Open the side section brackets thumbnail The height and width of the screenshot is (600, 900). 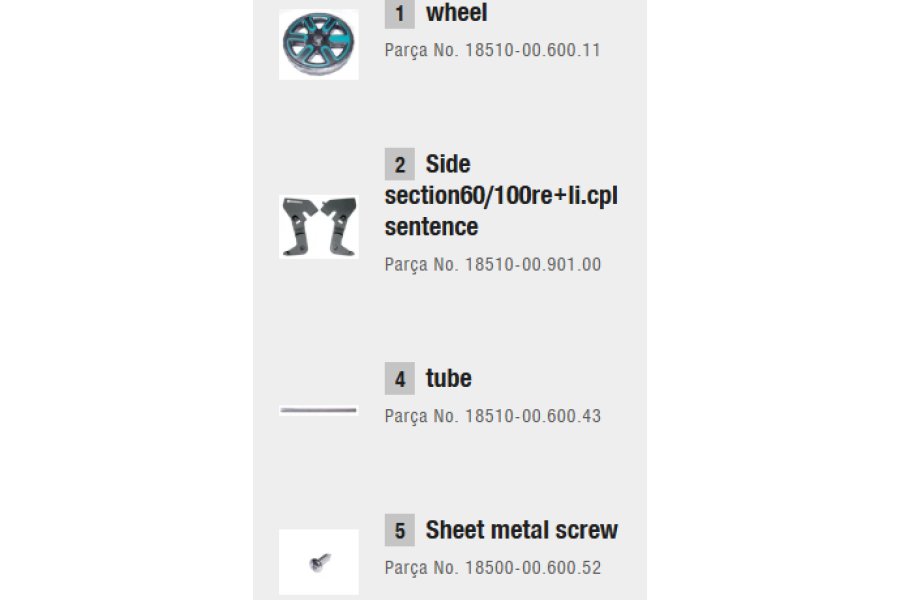pyautogui.click(x=319, y=227)
